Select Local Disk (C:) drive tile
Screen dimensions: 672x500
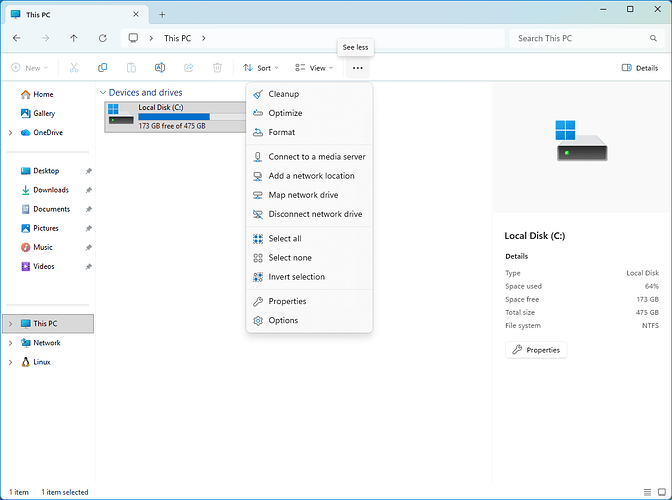(x=176, y=117)
